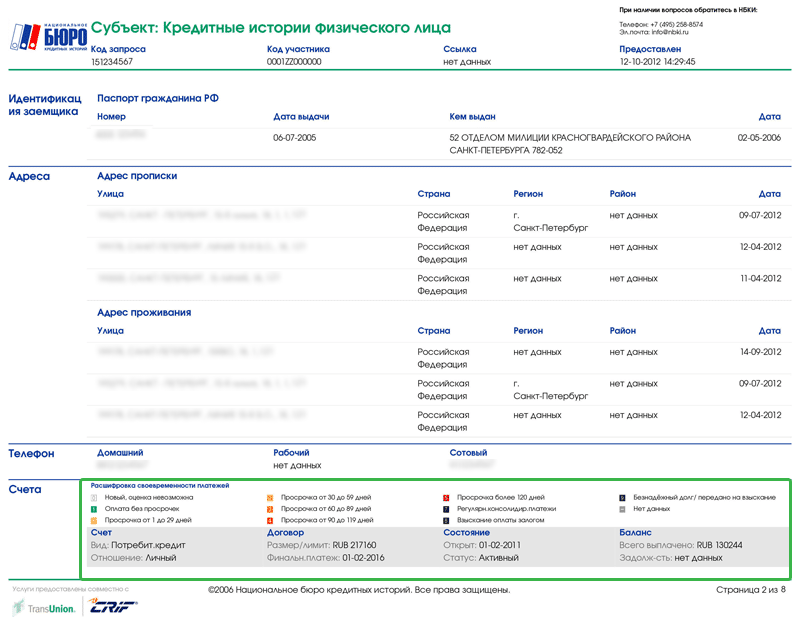Click the 'Предоставлен' timestamp 12-10-2012 14:29:45
The image size is (800, 617).
657,62
